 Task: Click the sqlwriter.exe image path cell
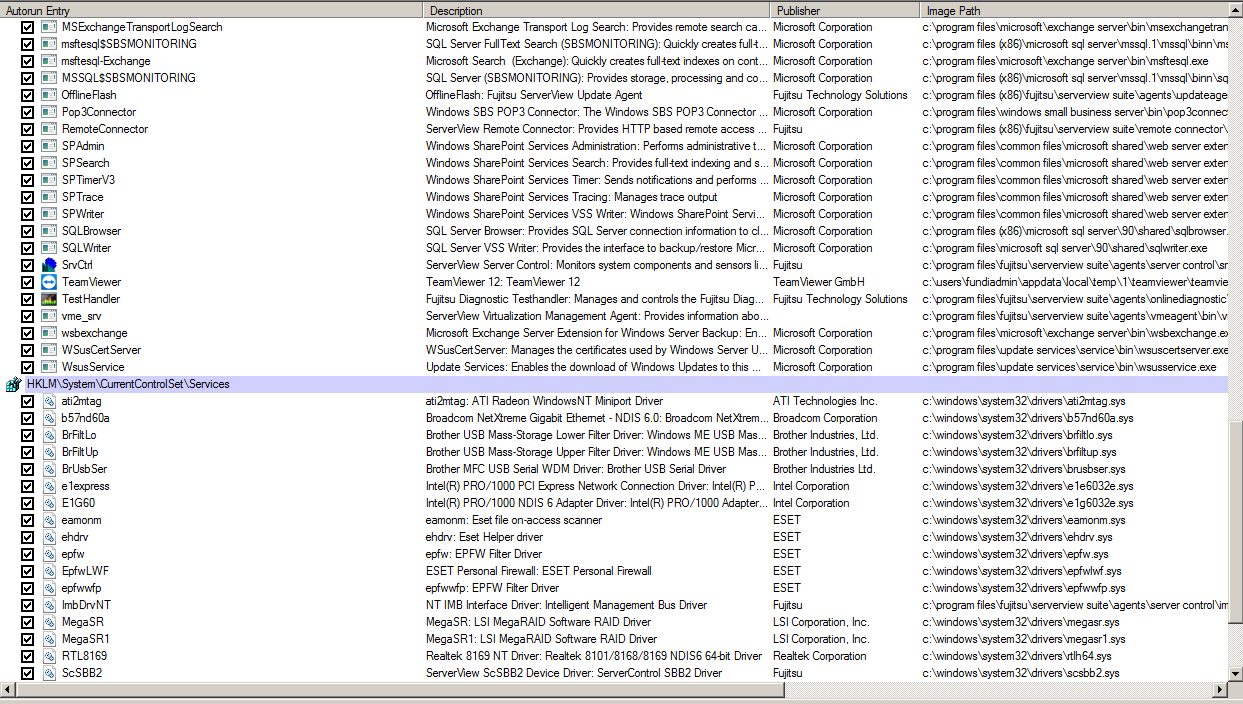[1065, 248]
